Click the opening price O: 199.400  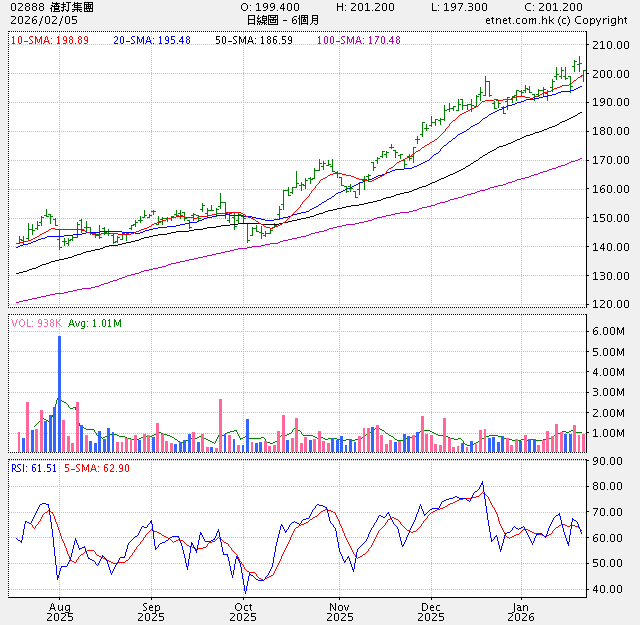point(270,7)
